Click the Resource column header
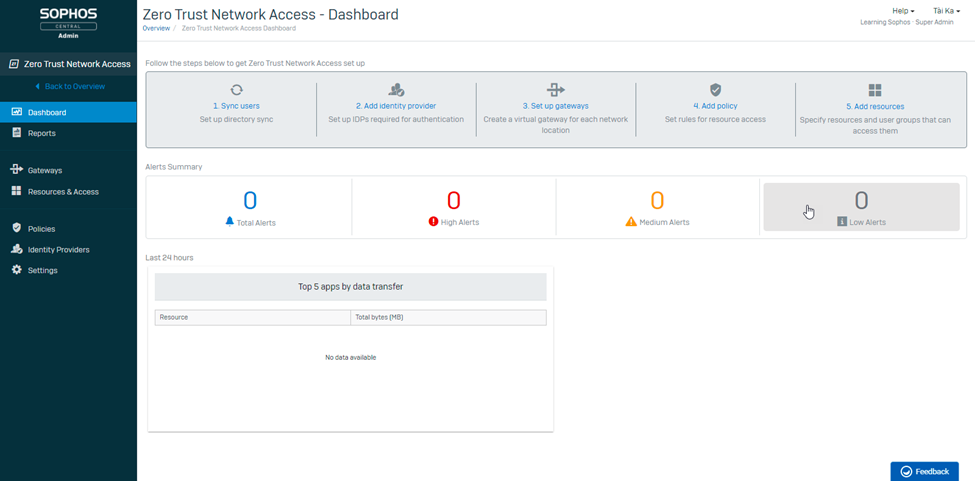975x481 pixels. tap(253, 317)
